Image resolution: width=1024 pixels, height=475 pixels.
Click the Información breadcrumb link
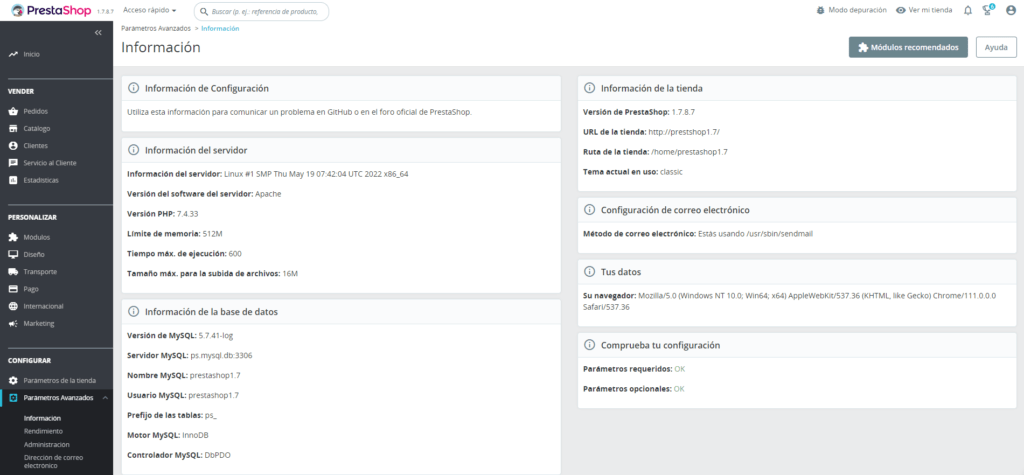coord(220,29)
